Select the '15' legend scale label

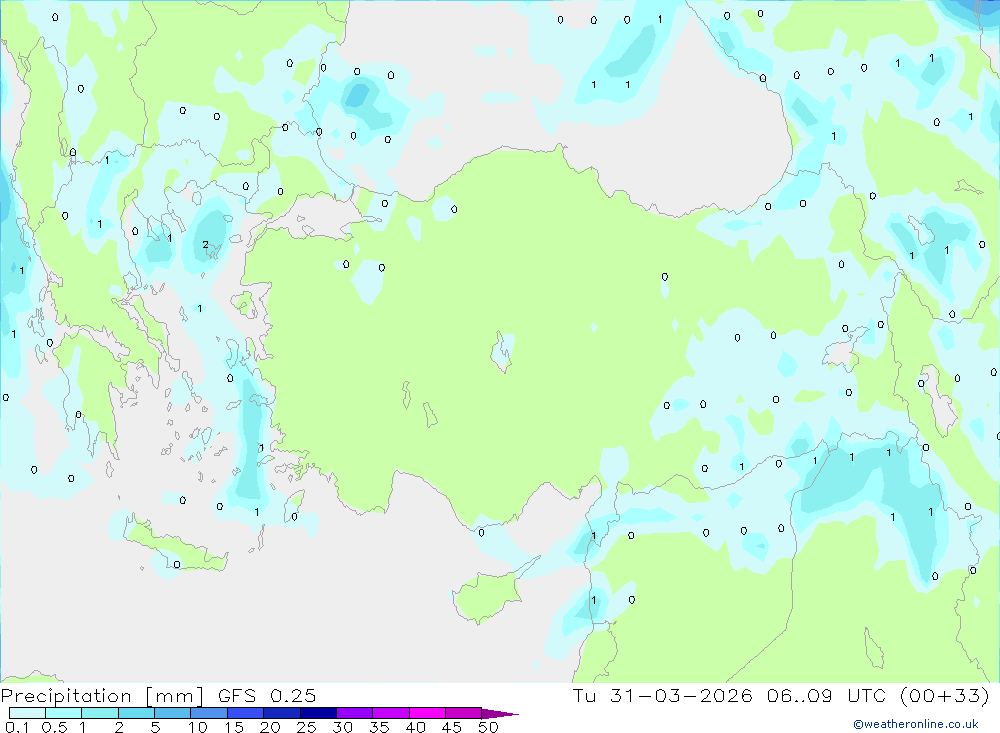coord(234,727)
